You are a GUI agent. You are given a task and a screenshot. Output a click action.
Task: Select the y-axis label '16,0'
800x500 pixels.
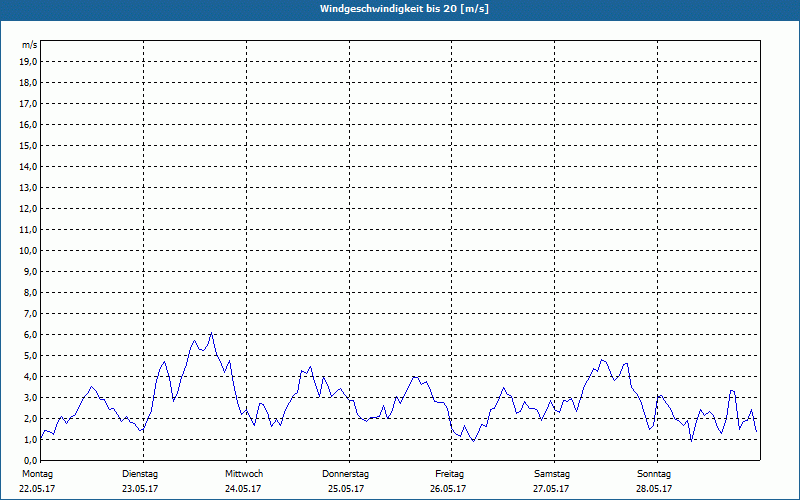[29, 124]
